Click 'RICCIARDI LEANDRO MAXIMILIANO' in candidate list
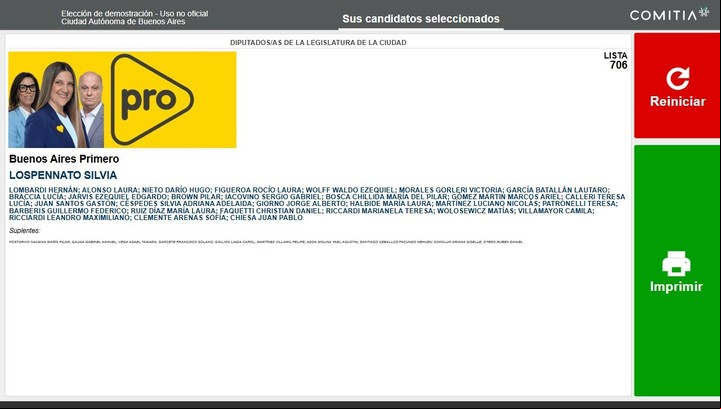 pos(69,217)
